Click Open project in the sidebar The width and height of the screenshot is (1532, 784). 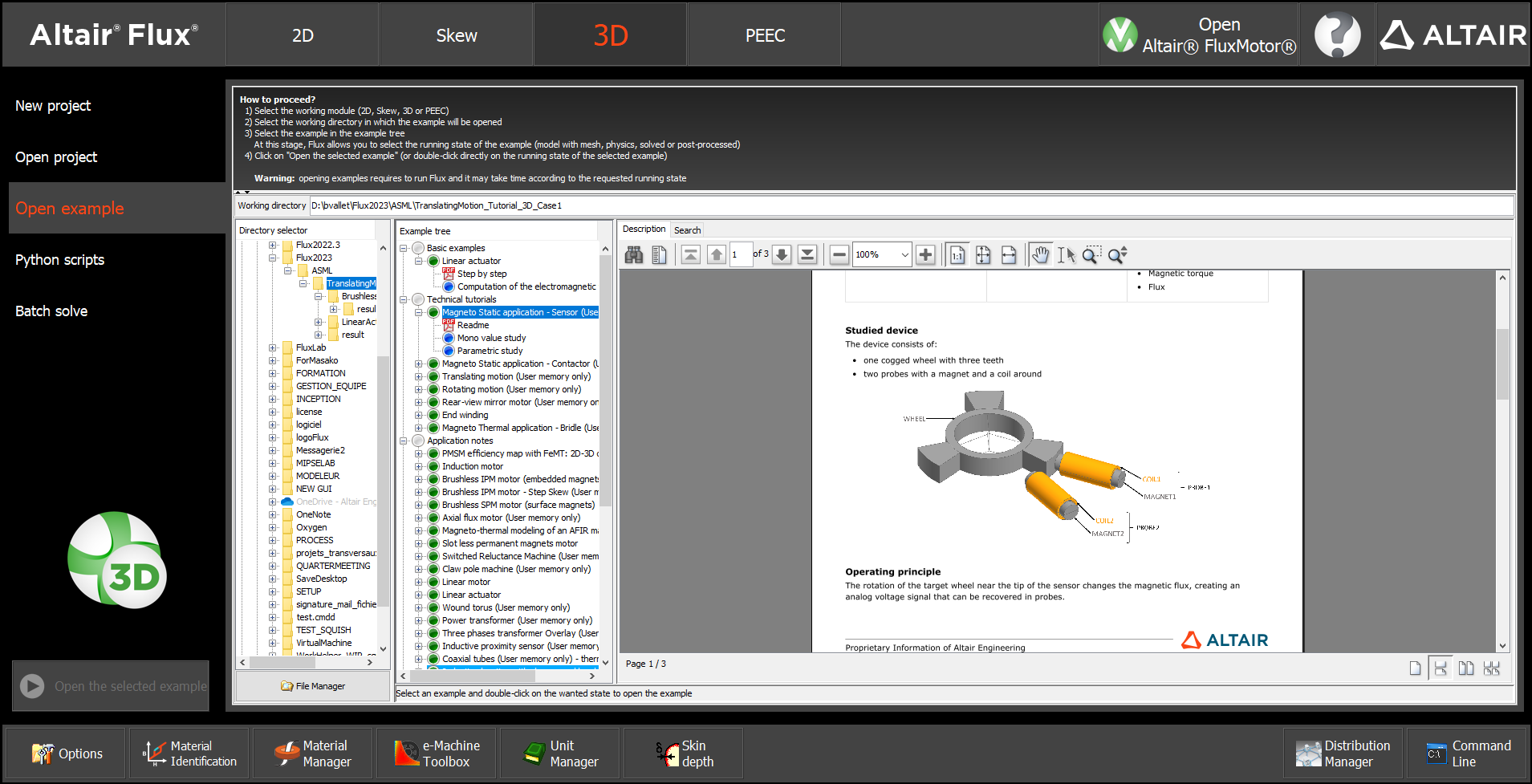pos(56,157)
